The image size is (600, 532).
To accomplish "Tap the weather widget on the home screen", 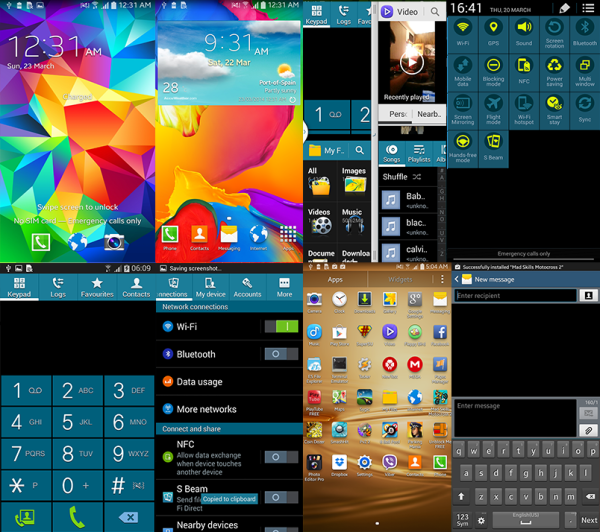I will pyautogui.click(x=229, y=63).
